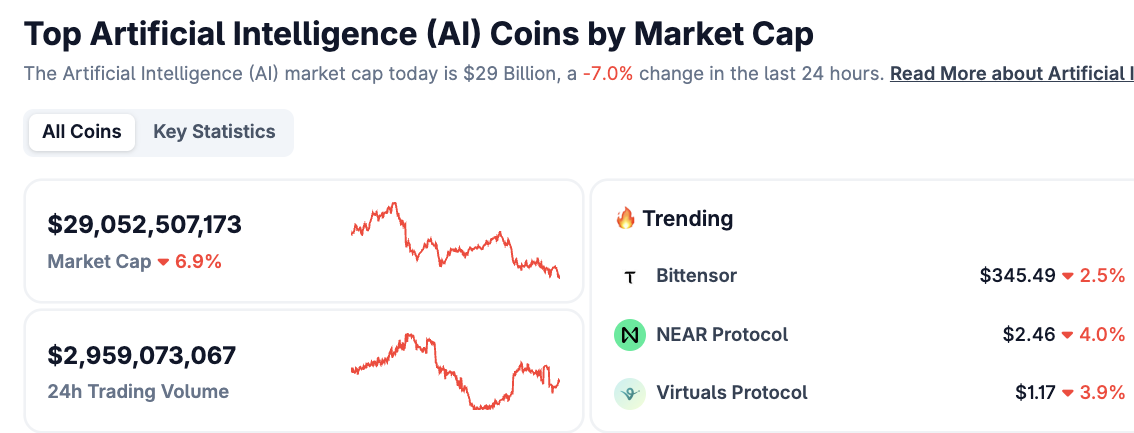Click the Bittensor coin icon

click(x=629, y=277)
